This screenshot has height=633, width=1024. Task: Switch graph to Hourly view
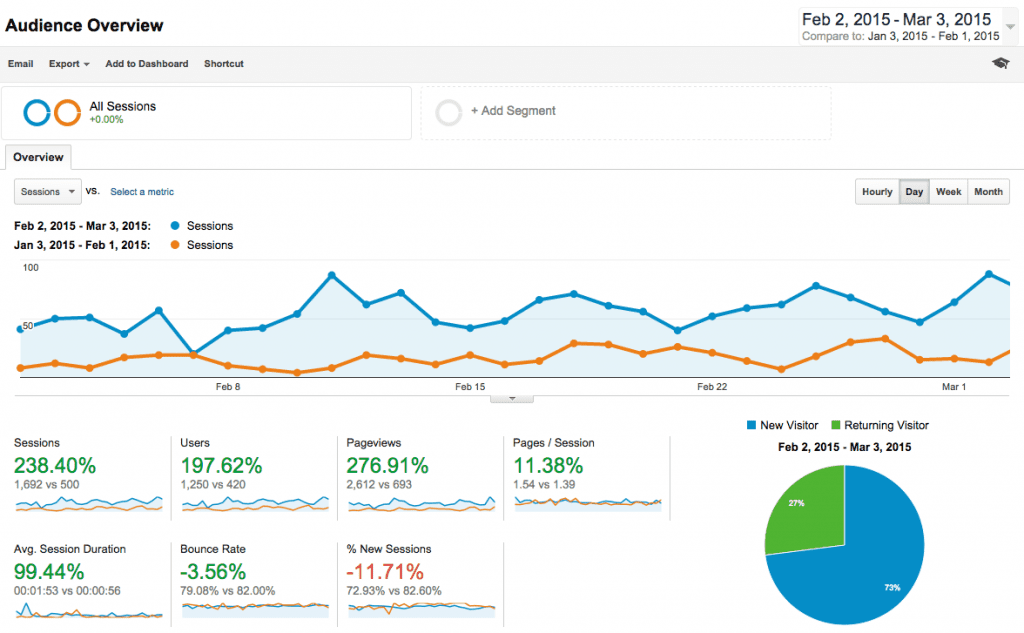pos(877,192)
